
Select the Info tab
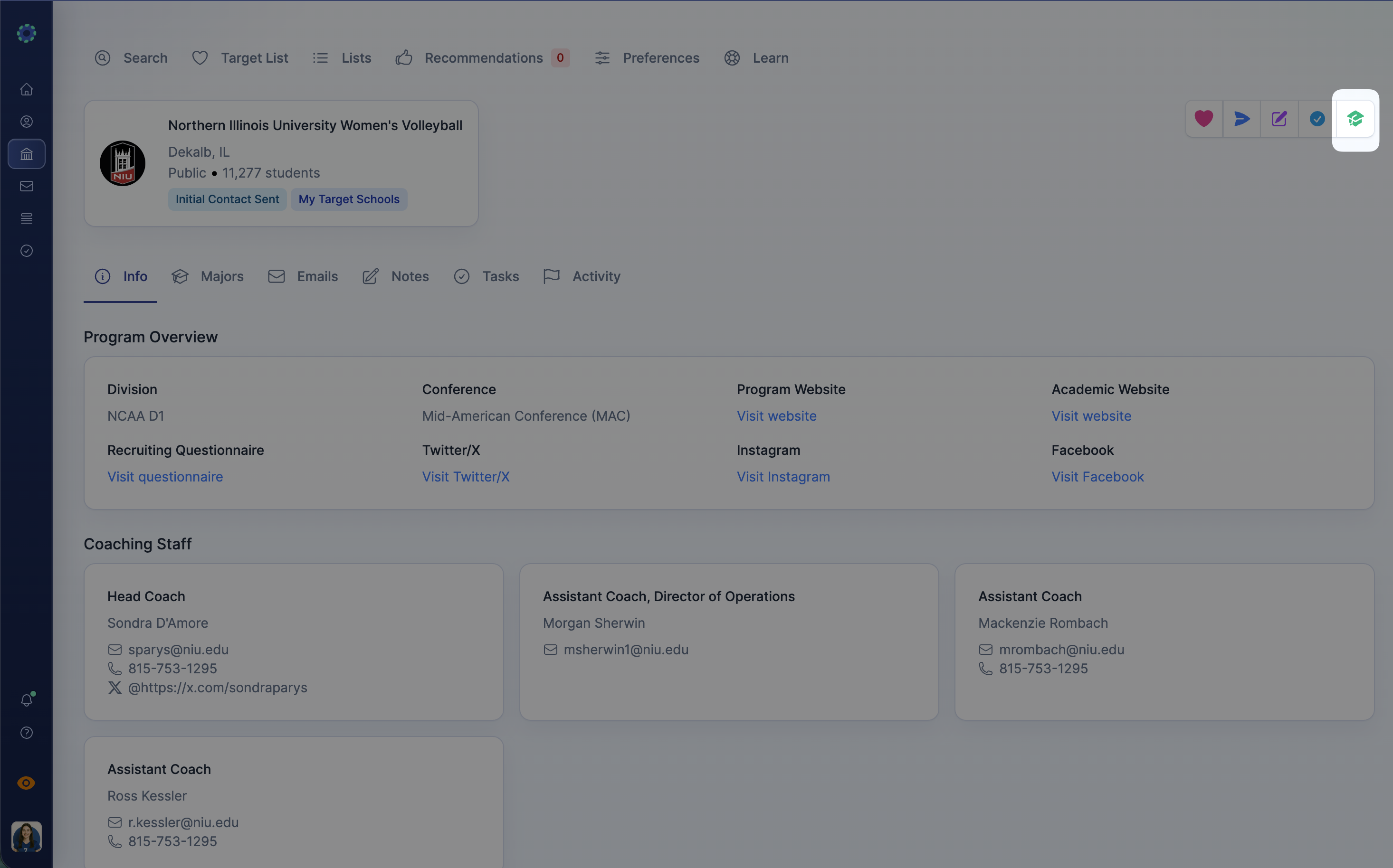(x=121, y=276)
